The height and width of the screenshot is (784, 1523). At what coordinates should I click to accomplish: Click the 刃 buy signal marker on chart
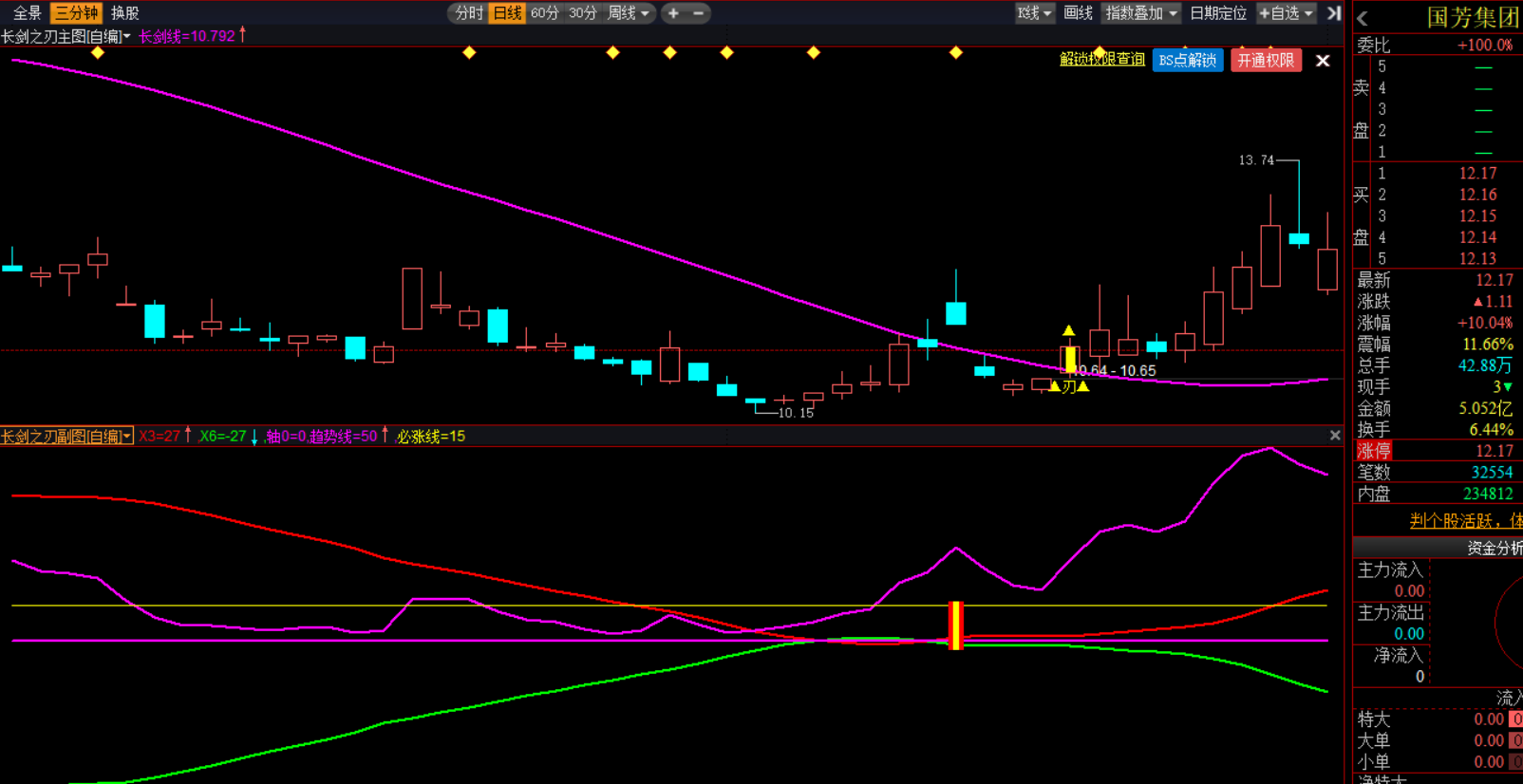[1069, 386]
